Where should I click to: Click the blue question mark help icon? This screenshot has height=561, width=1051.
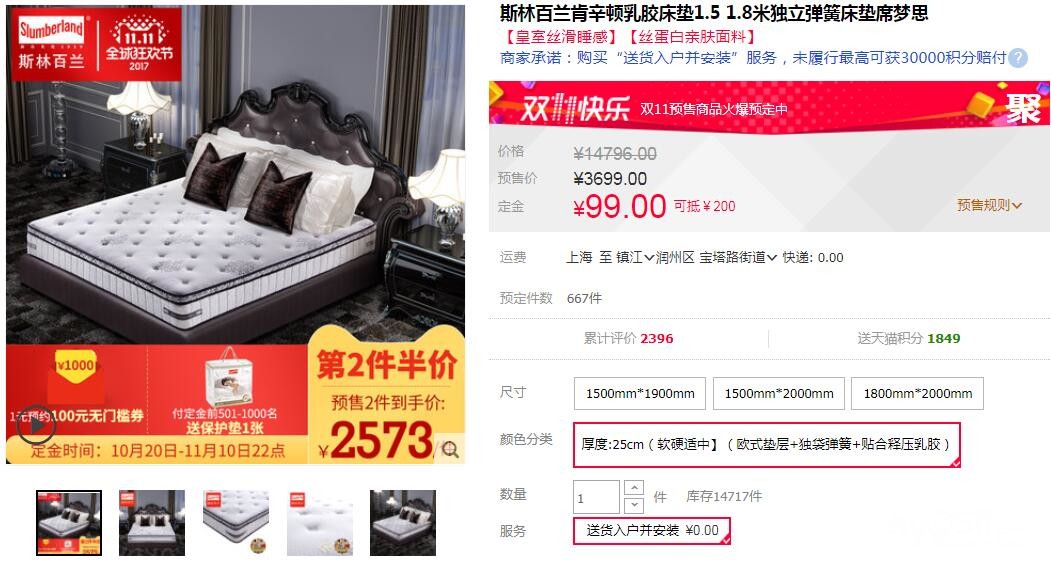[x=1017, y=58]
